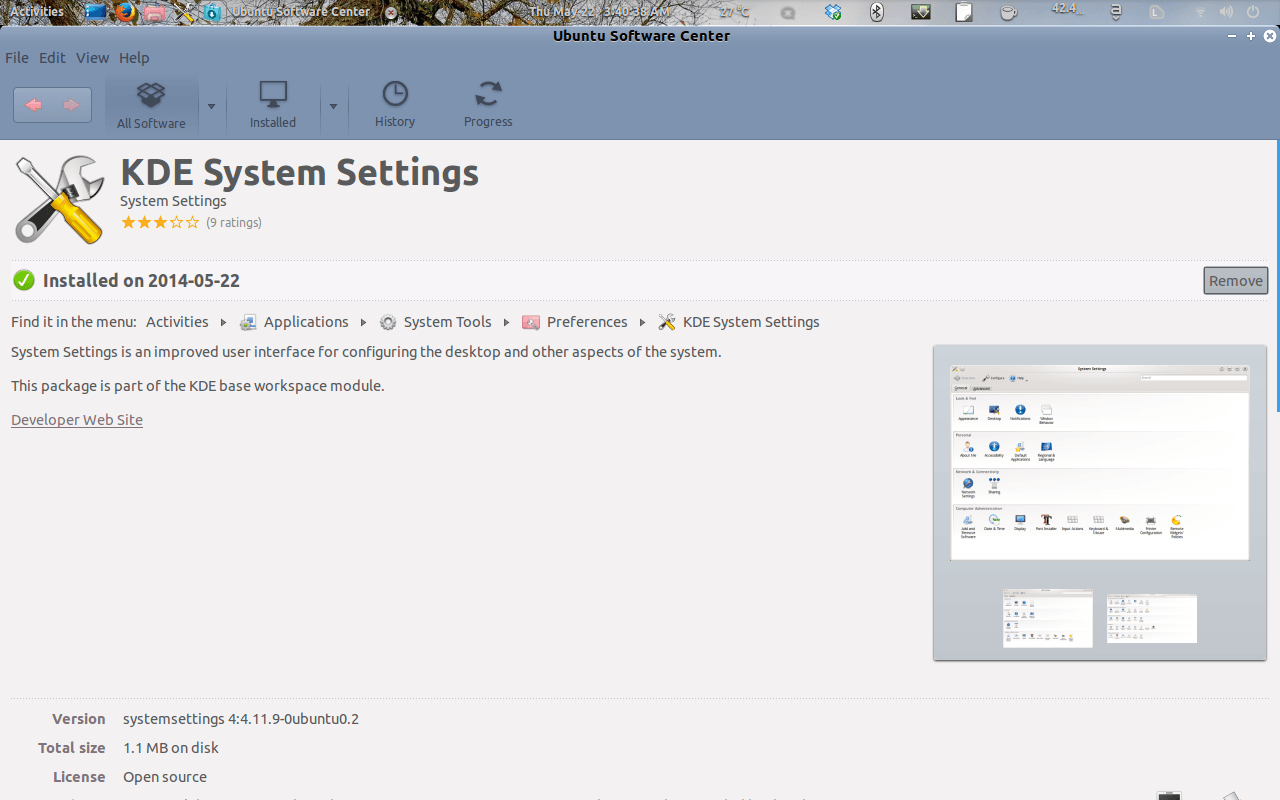Open the All Software view
Viewport: 1280px width, 800px height.
(x=151, y=106)
